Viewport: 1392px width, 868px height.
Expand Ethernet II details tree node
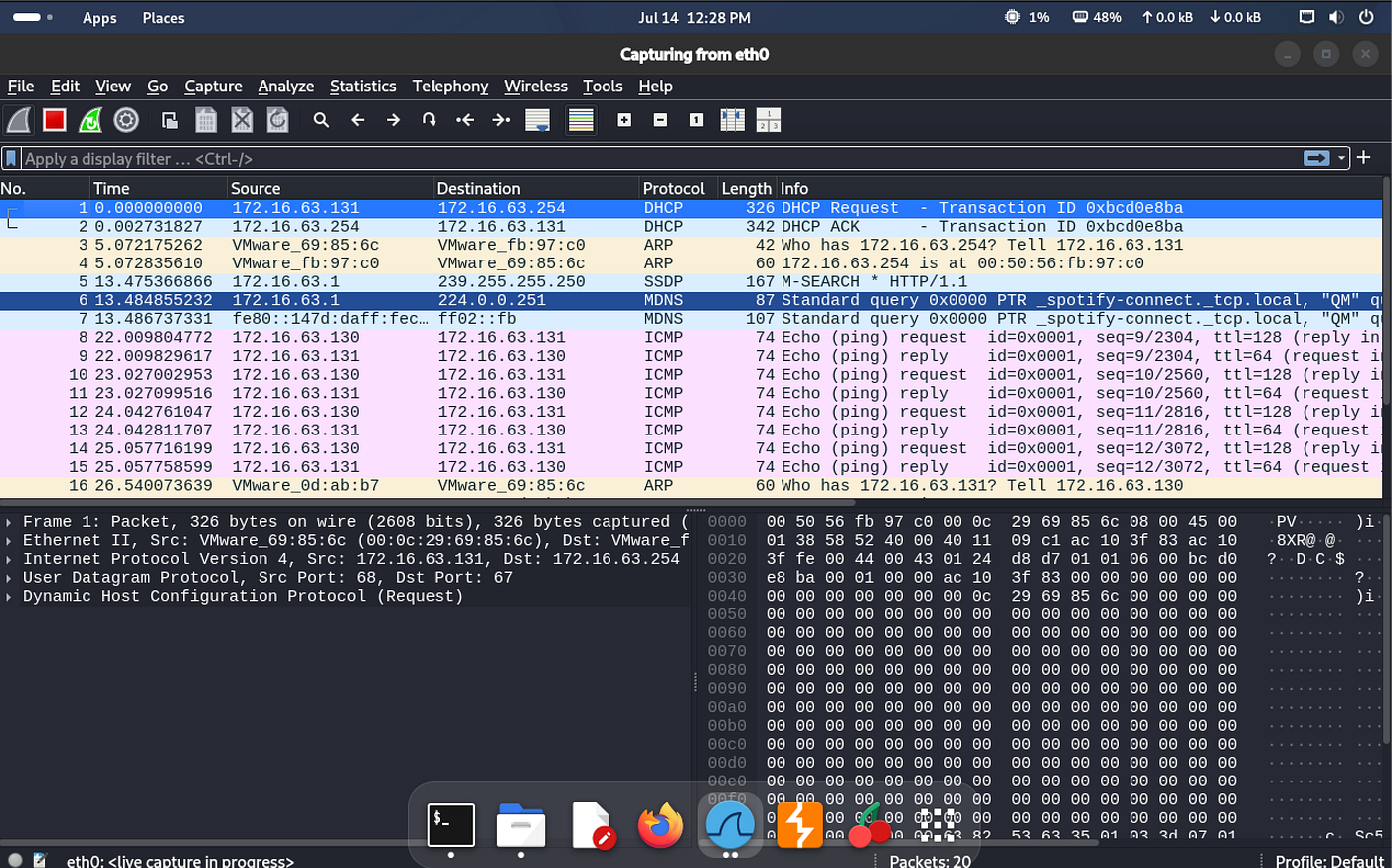9,540
